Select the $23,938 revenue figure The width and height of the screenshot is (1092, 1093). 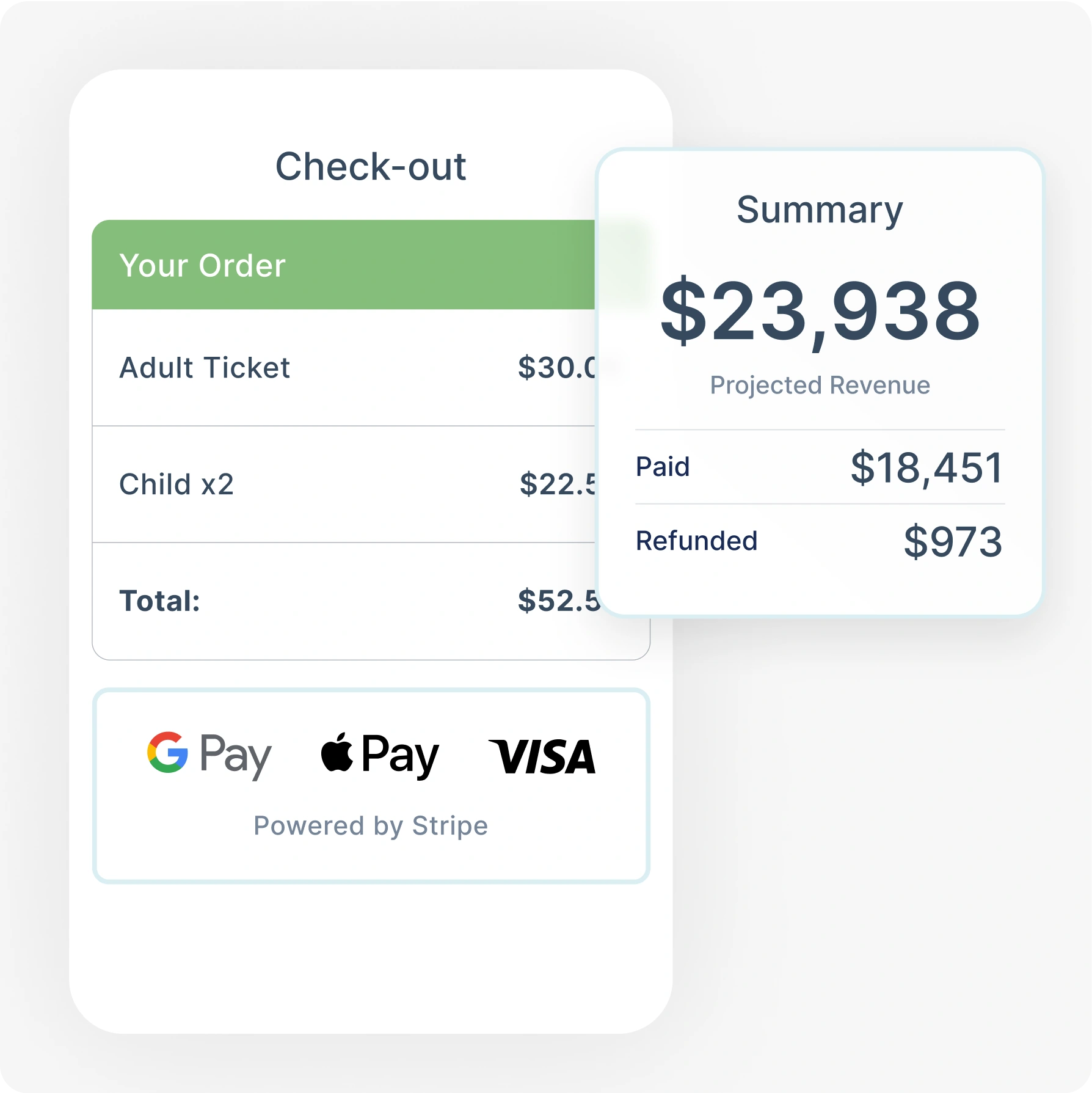820,310
